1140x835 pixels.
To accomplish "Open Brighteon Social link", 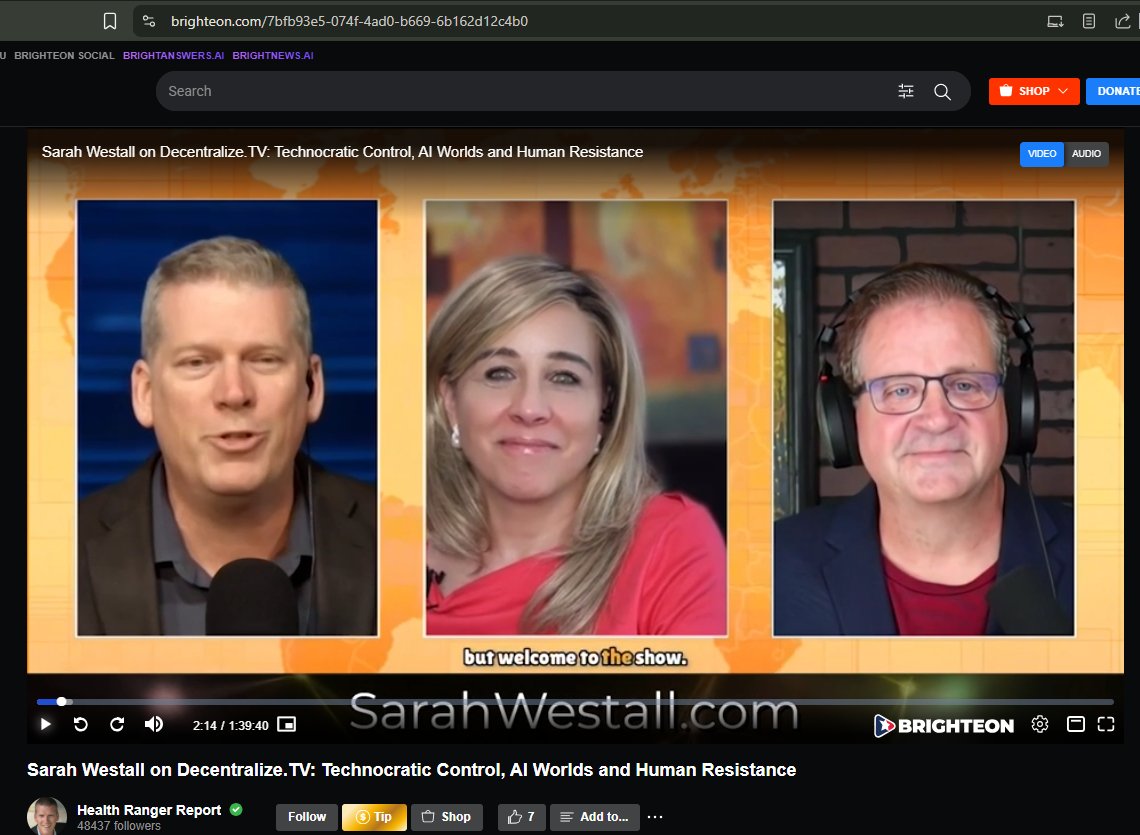I will click(64, 55).
